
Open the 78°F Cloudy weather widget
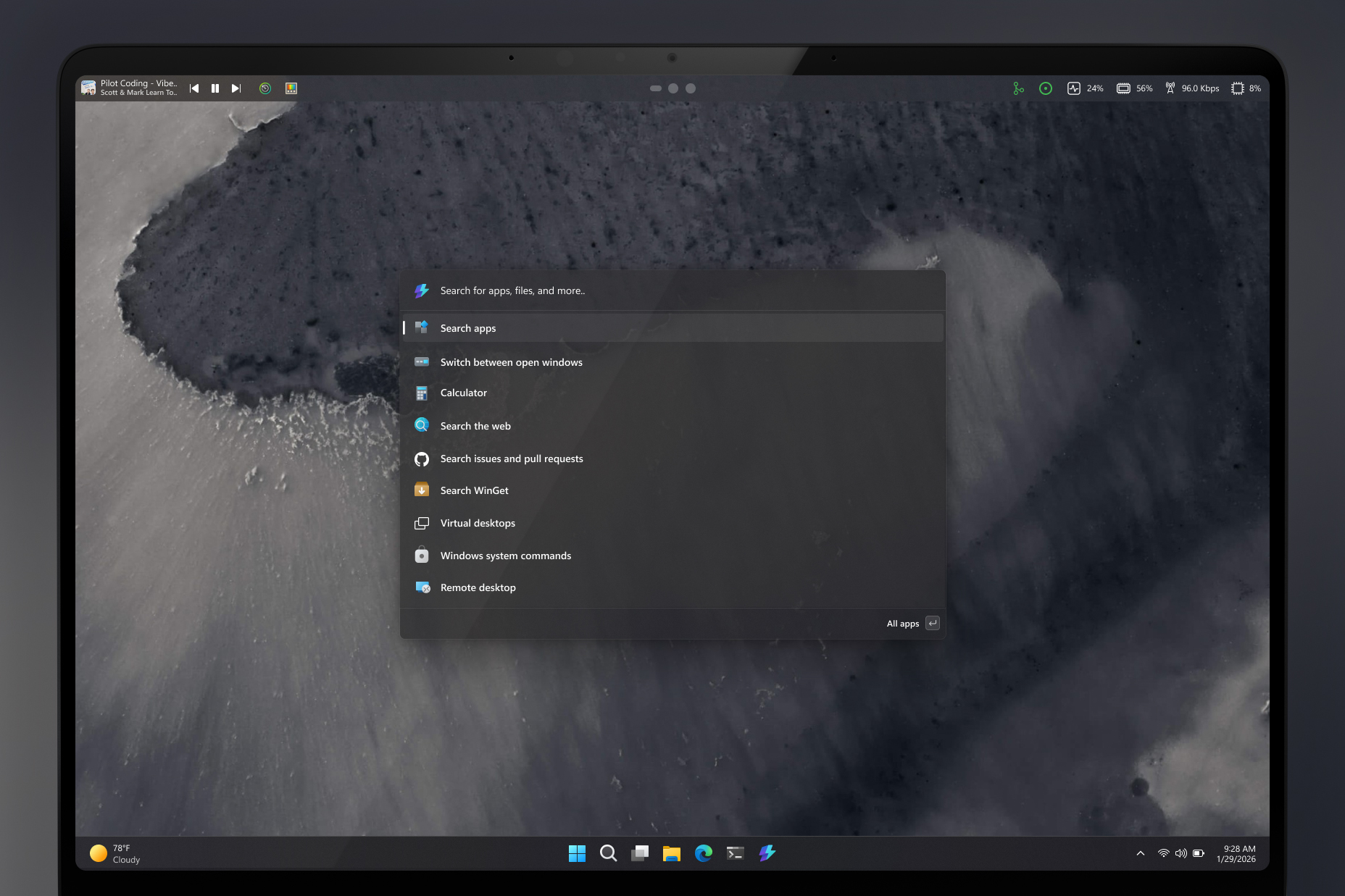coord(116,853)
